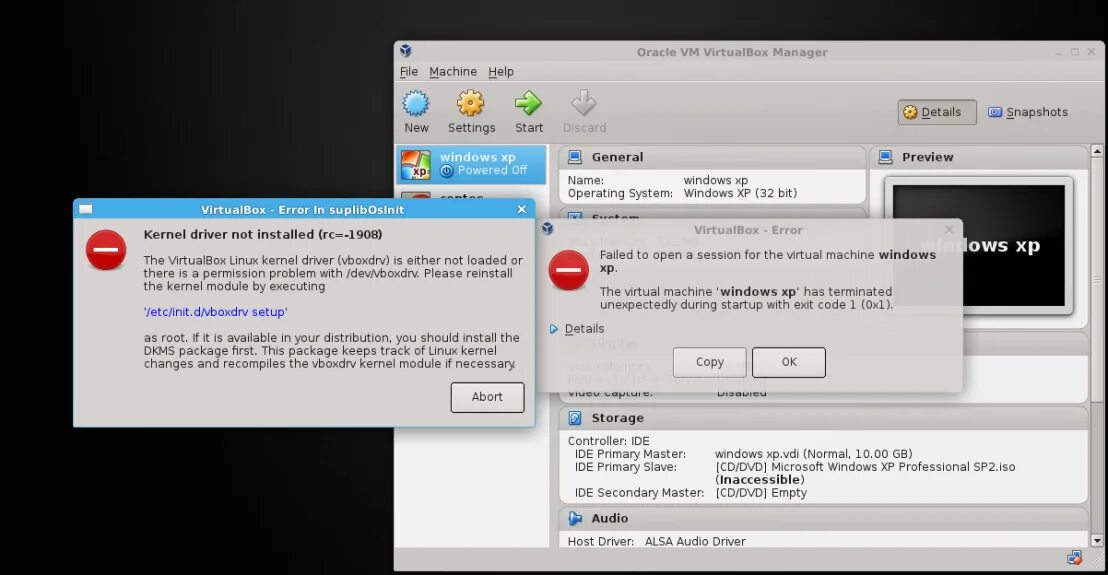Screen dimensions: 1108x575
Task: Click the red error icon in session error dialog
Action: click(x=569, y=270)
